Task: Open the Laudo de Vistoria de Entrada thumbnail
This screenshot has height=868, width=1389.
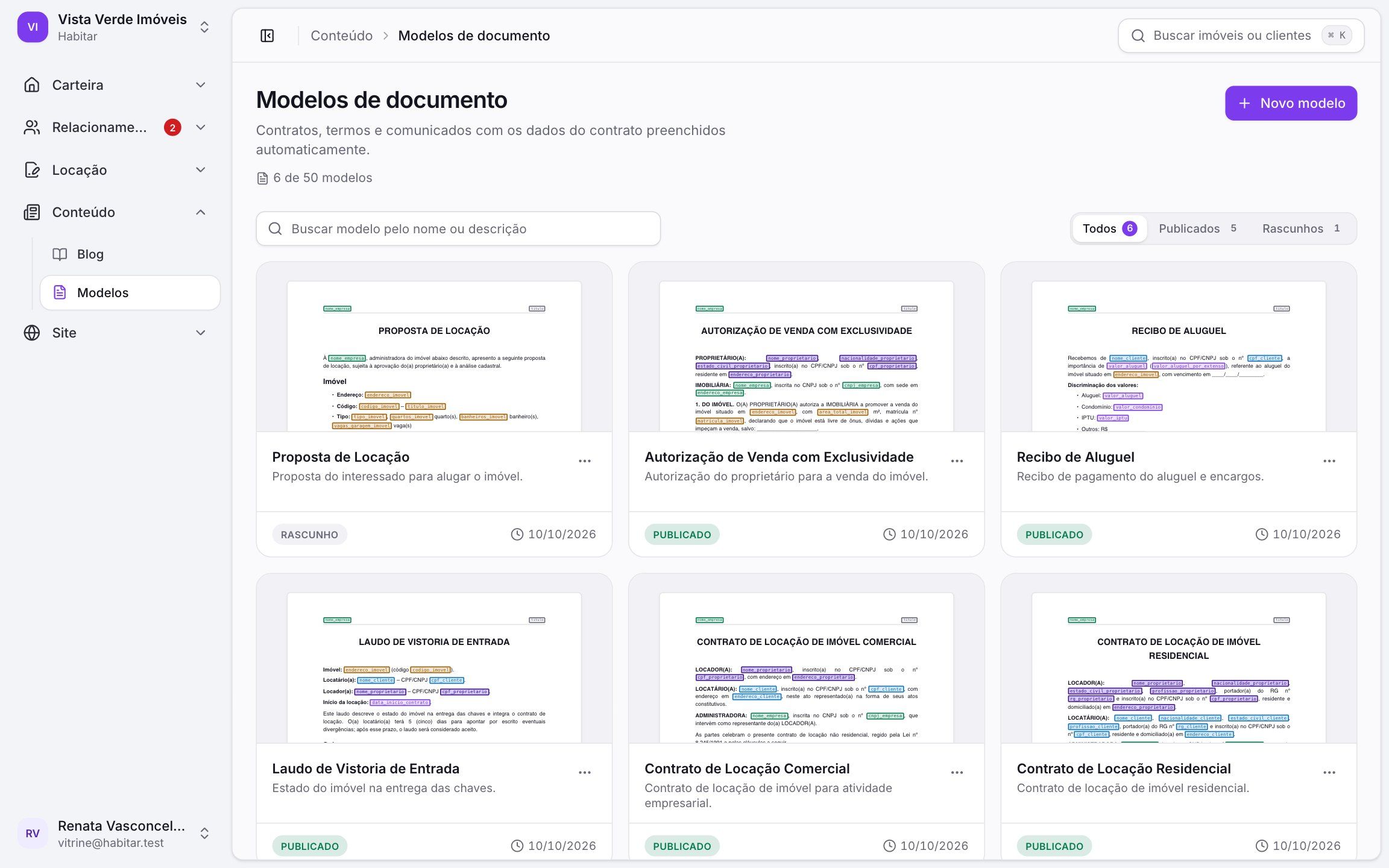Action: (434, 658)
